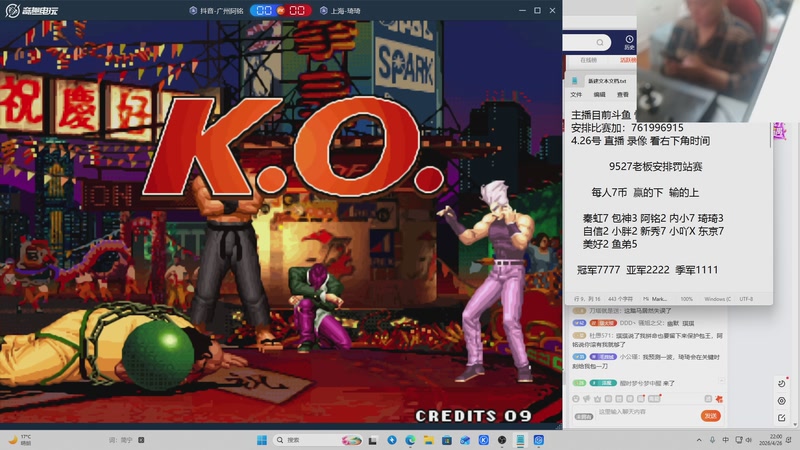
Task: Open the Windows Start menu
Action: click(262, 440)
